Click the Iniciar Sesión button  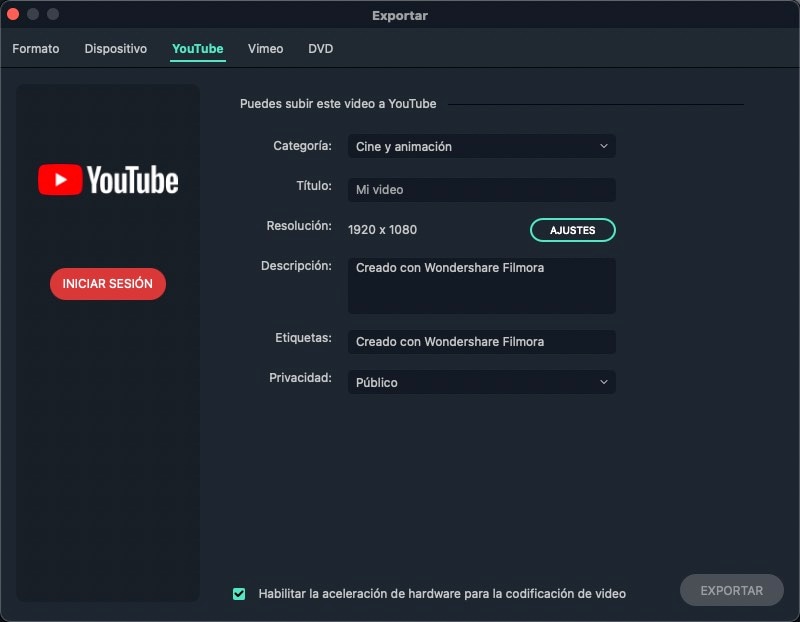coord(108,284)
